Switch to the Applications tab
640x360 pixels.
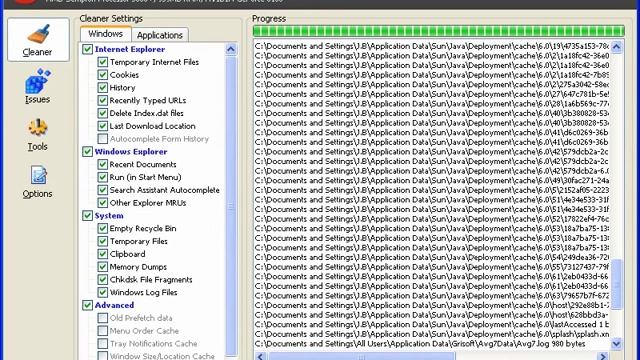coord(160,35)
